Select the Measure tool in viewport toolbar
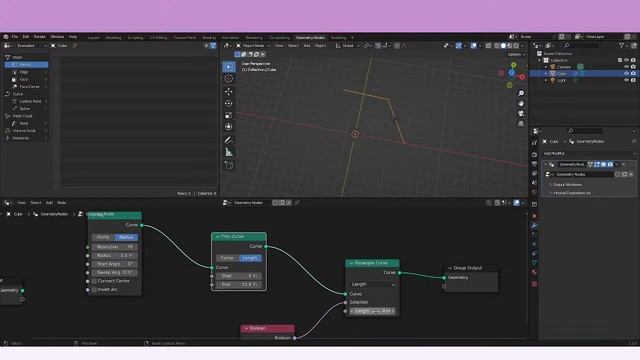 tap(229, 152)
